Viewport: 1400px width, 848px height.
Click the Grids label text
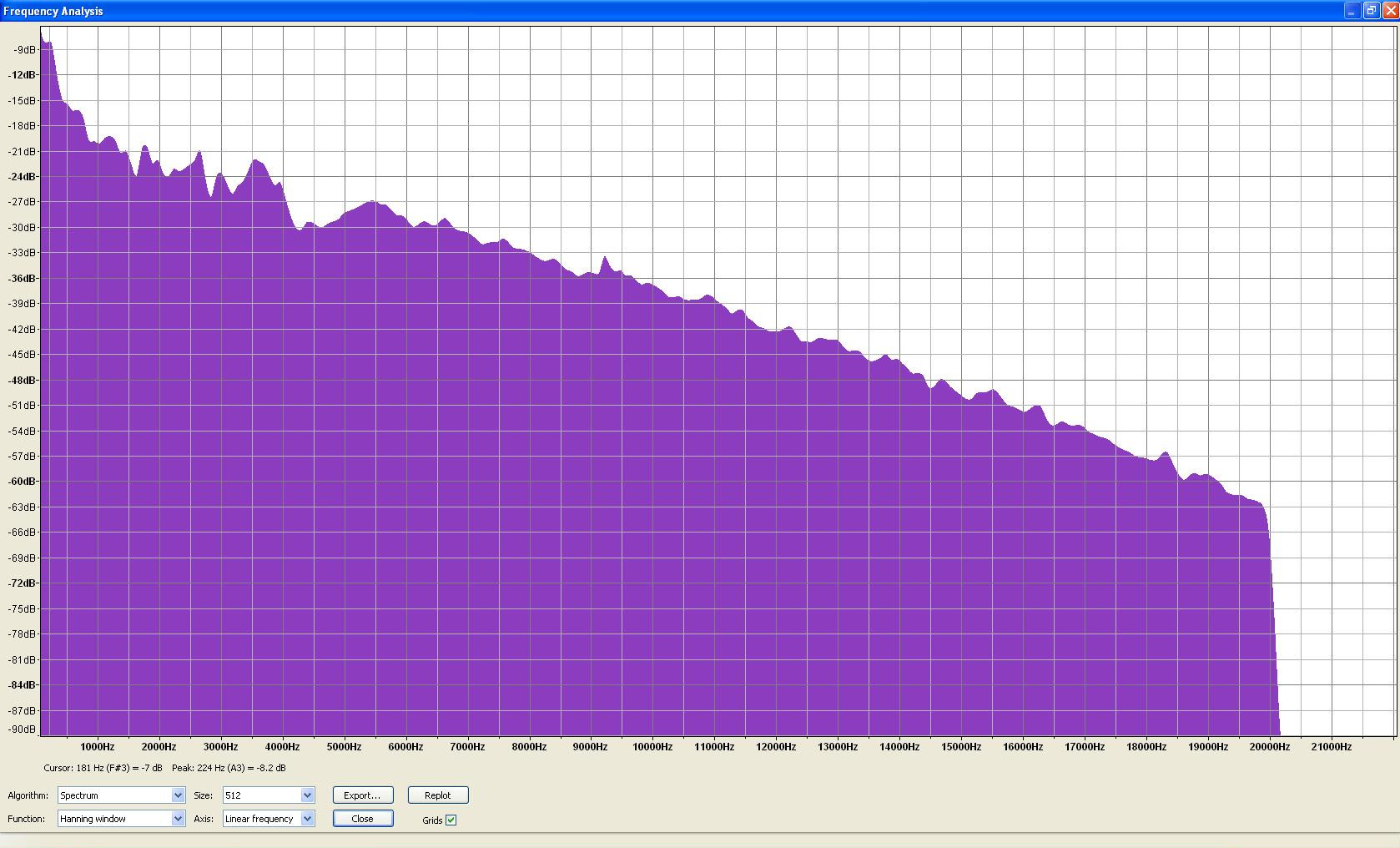coord(432,820)
